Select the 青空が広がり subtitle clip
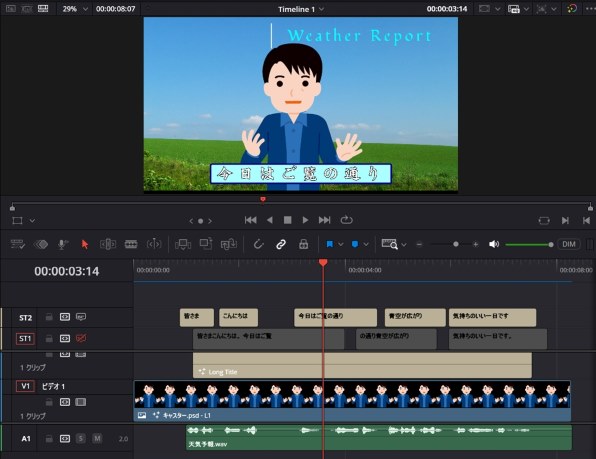 tap(415, 317)
